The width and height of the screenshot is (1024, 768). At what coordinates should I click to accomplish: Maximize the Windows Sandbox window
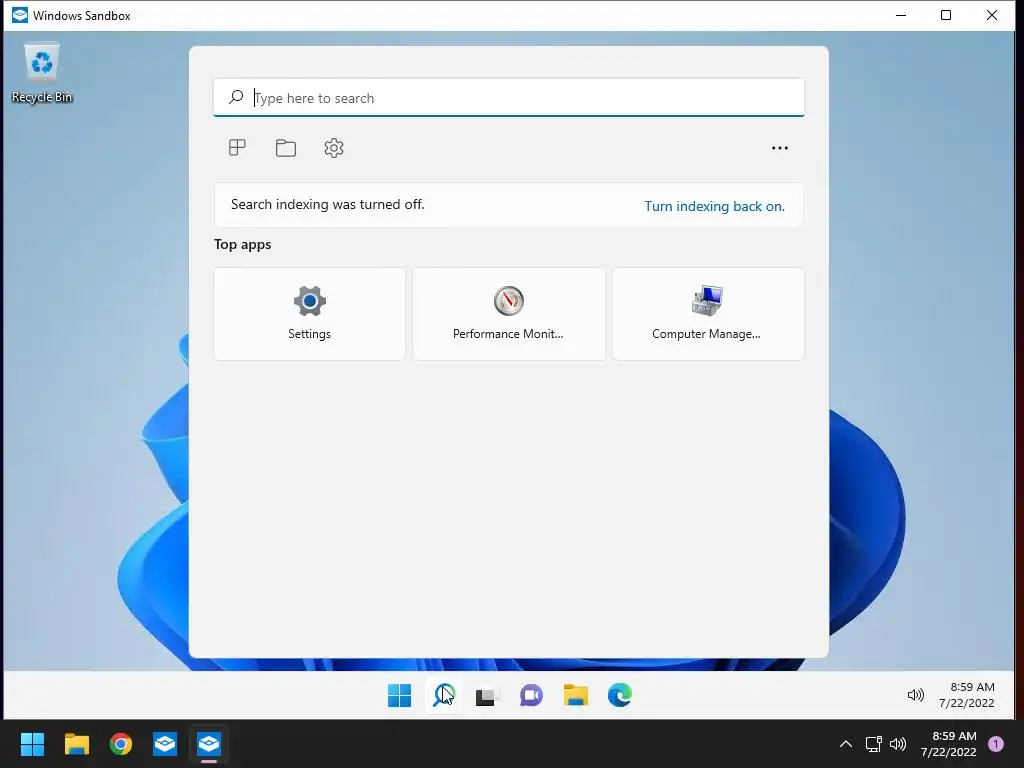click(x=946, y=15)
